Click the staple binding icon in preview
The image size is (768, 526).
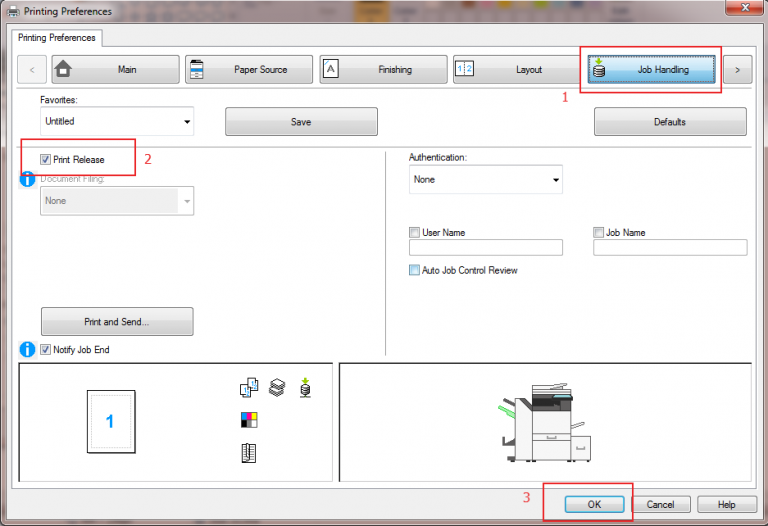click(x=249, y=453)
